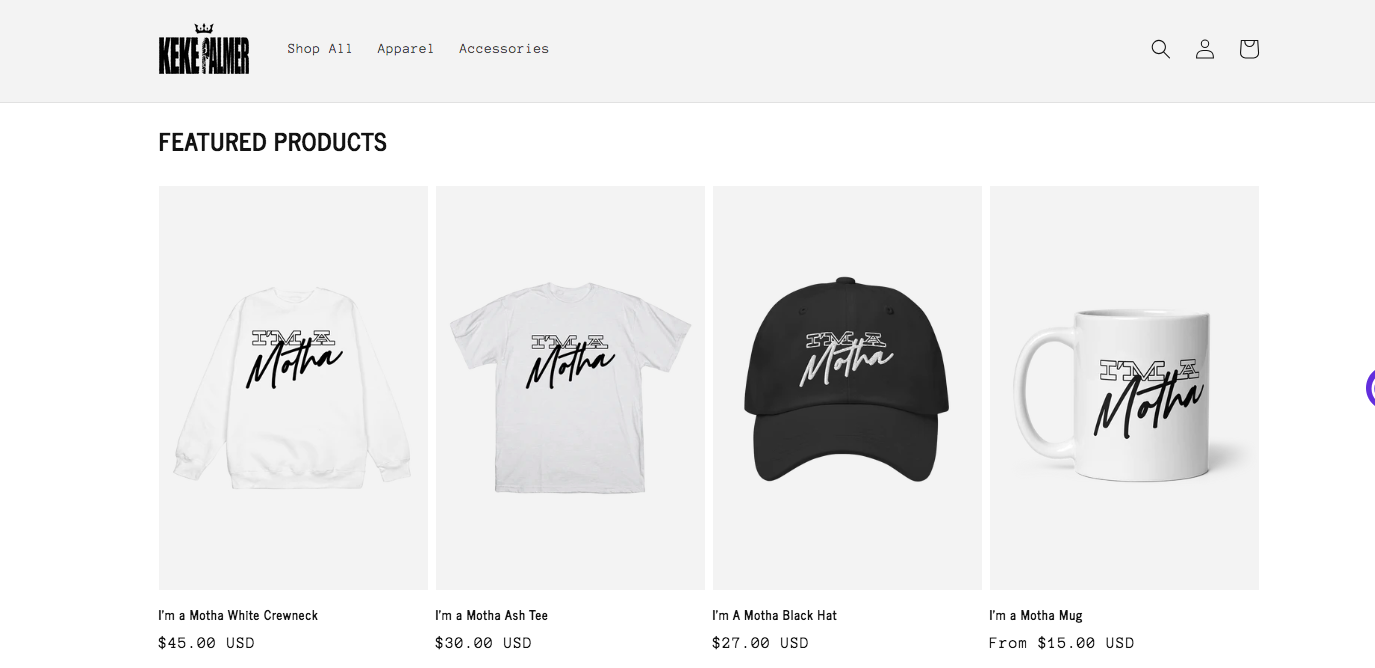The image size is (1375, 668).
Task: Click the I'm a Motha Mug link
Action: [1036, 616]
